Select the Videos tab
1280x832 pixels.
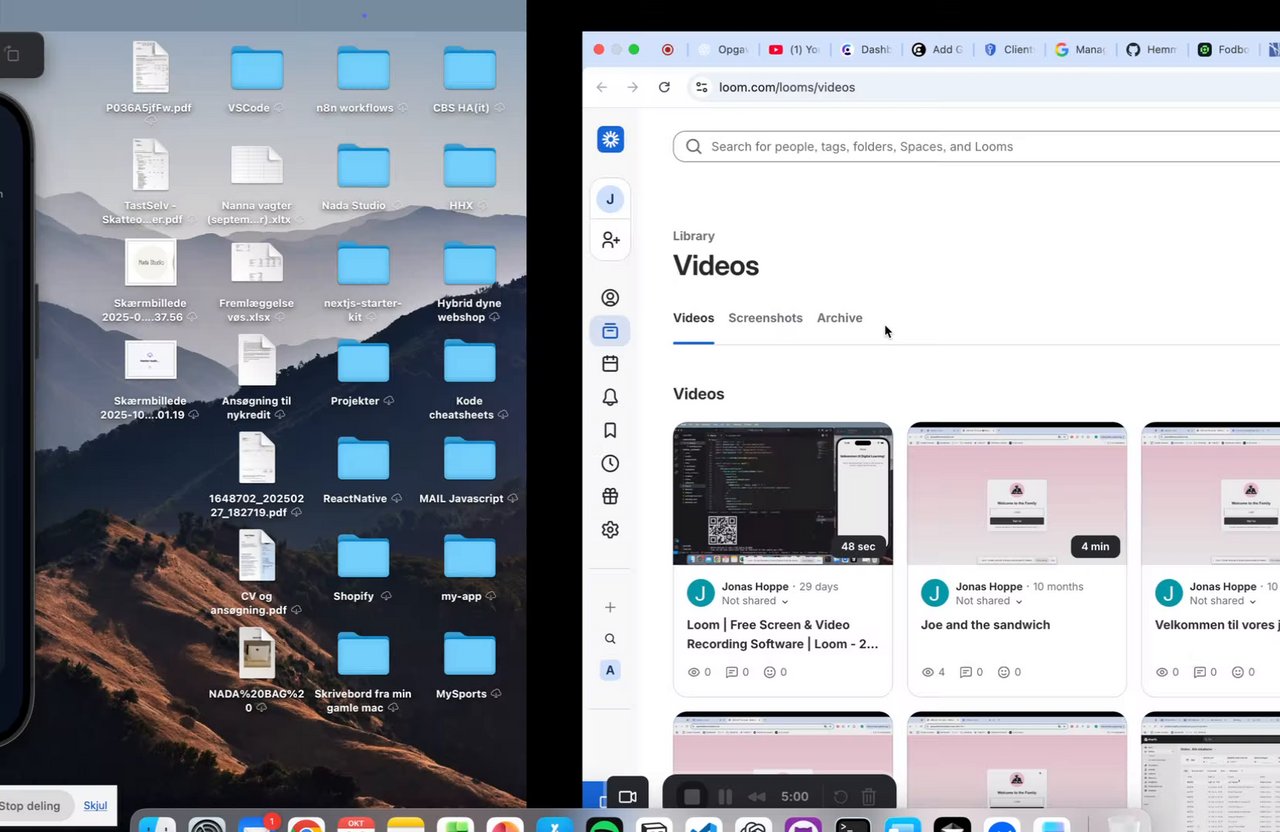pos(693,318)
